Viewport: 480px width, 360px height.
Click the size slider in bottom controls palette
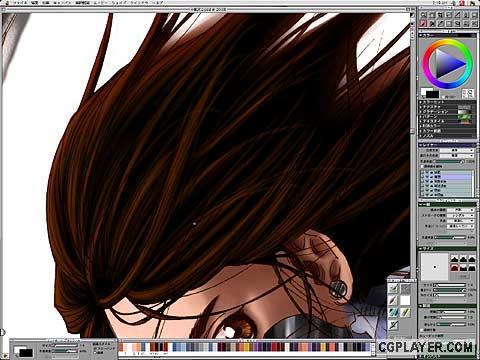click(65, 345)
